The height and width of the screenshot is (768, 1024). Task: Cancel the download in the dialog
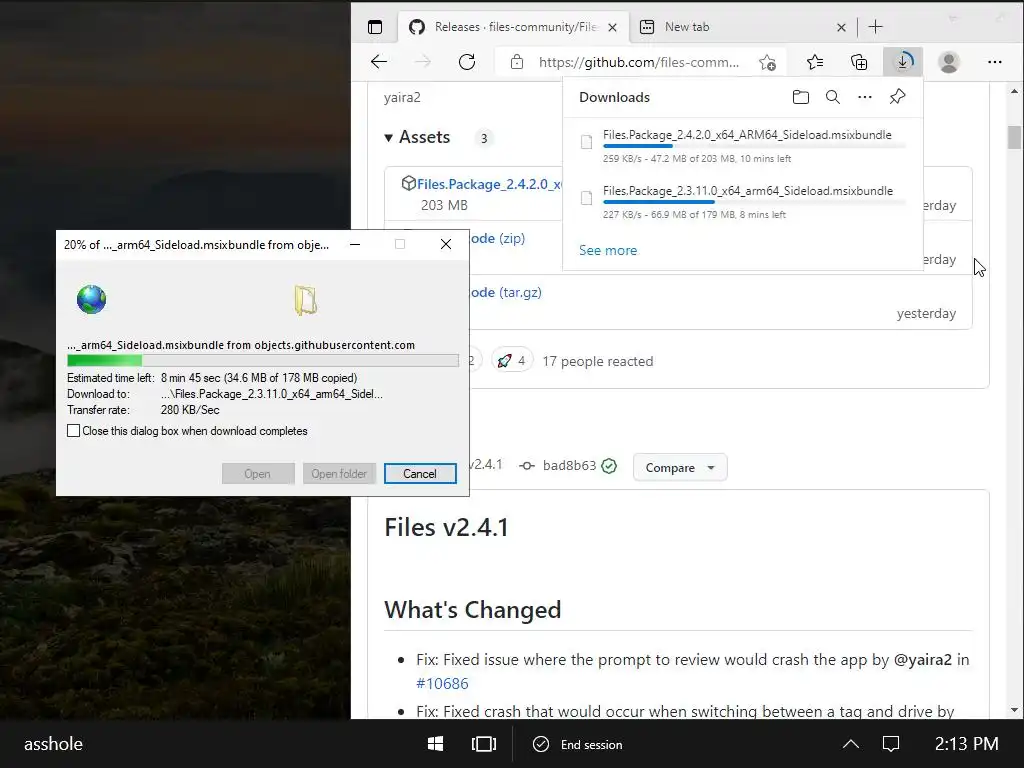click(420, 473)
